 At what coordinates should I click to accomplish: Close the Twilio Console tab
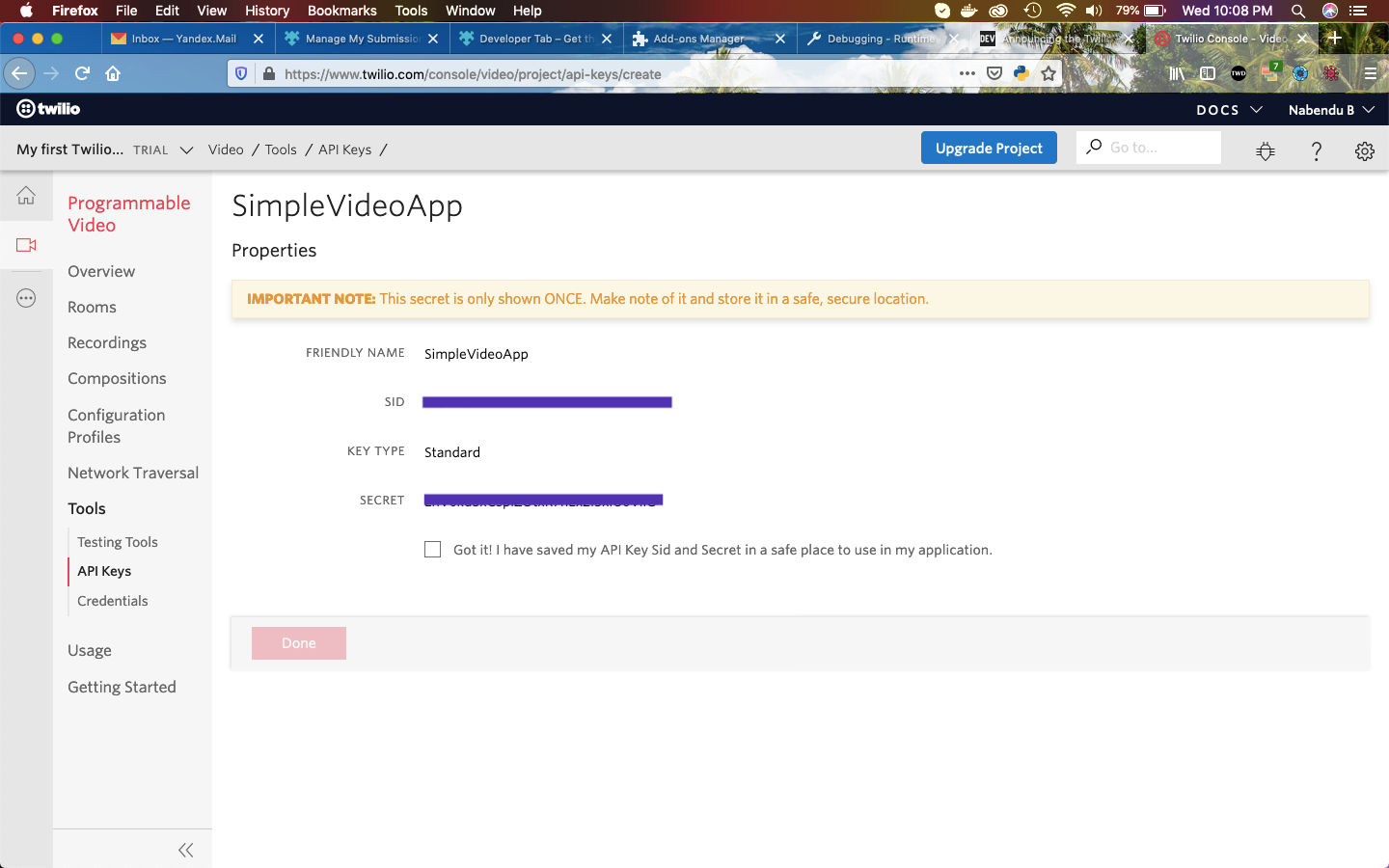pos(1302,39)
